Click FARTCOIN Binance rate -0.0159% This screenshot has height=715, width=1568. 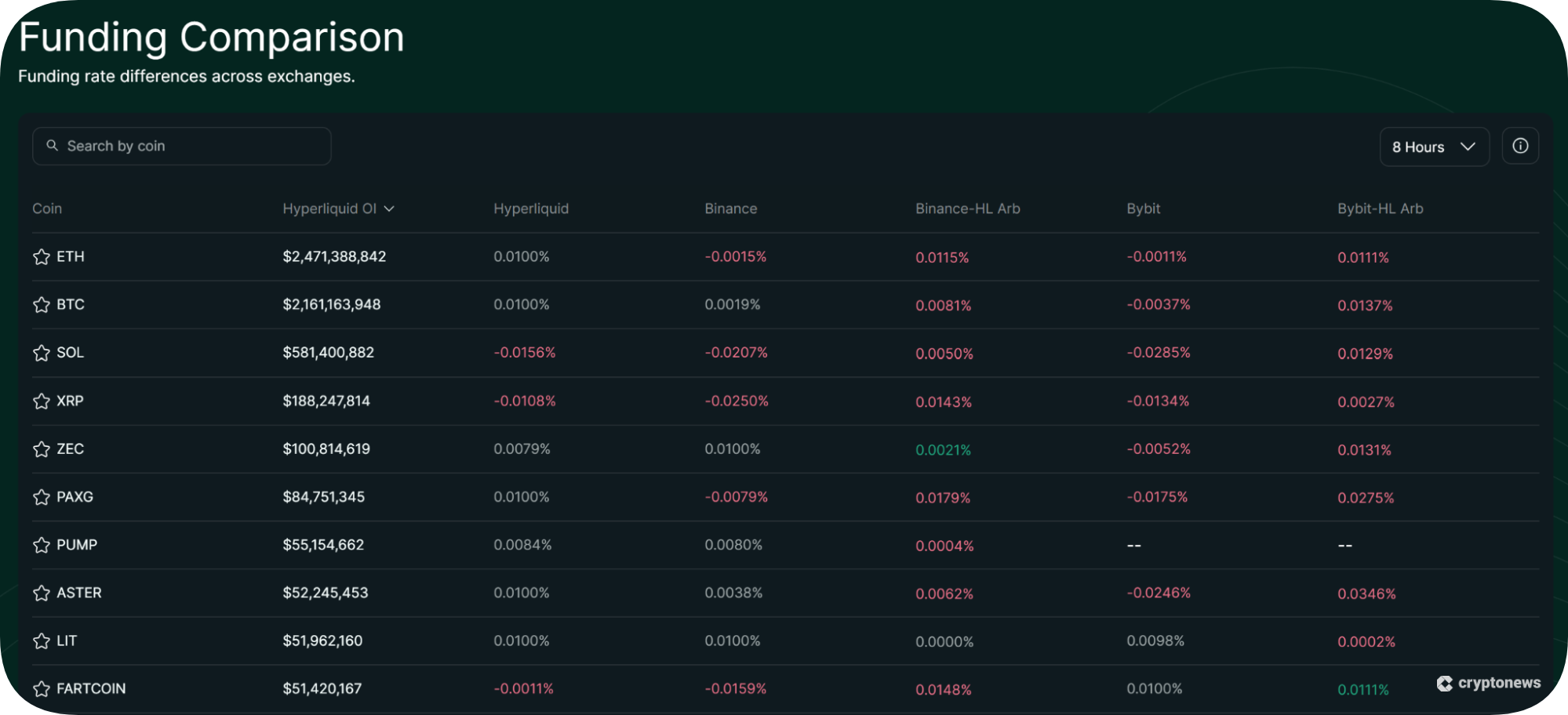click(x=736, y=688)
